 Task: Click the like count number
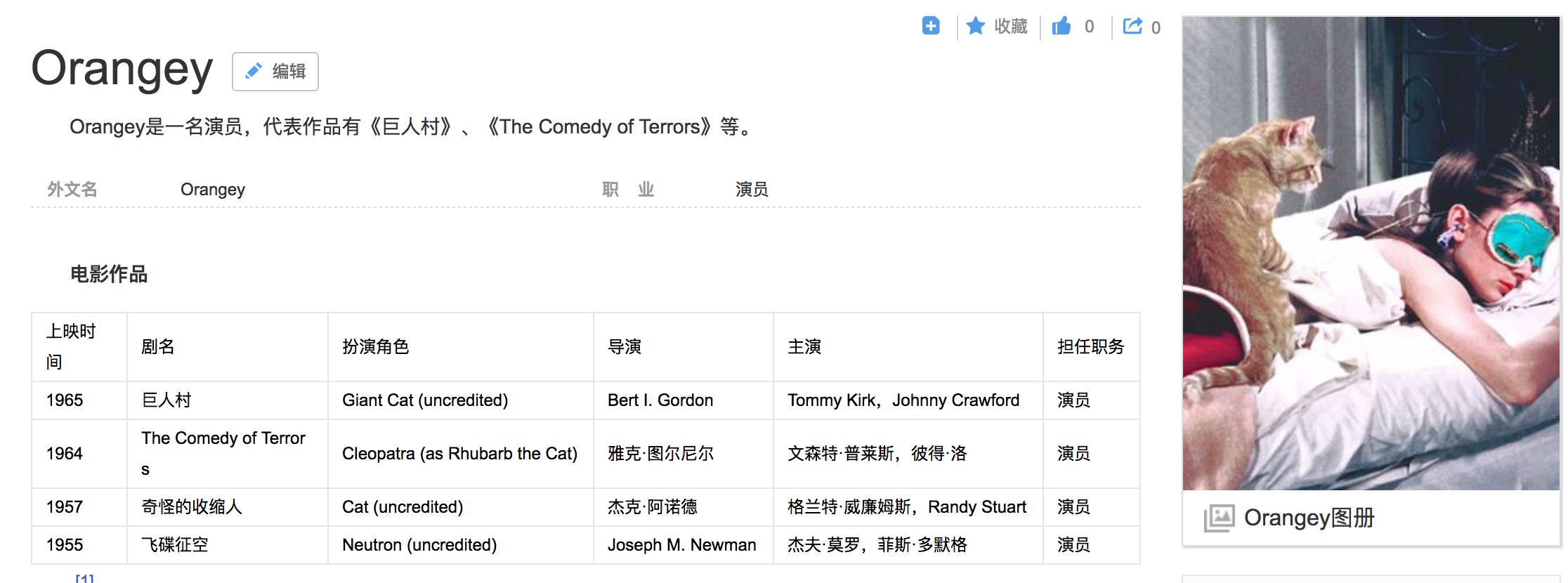tap(1089, 27)
